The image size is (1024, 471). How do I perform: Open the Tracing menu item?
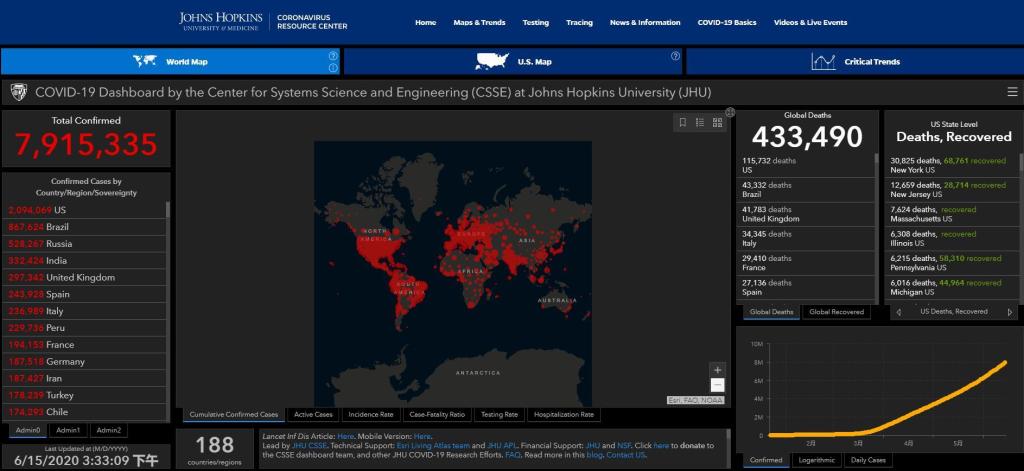coord(579,22)
